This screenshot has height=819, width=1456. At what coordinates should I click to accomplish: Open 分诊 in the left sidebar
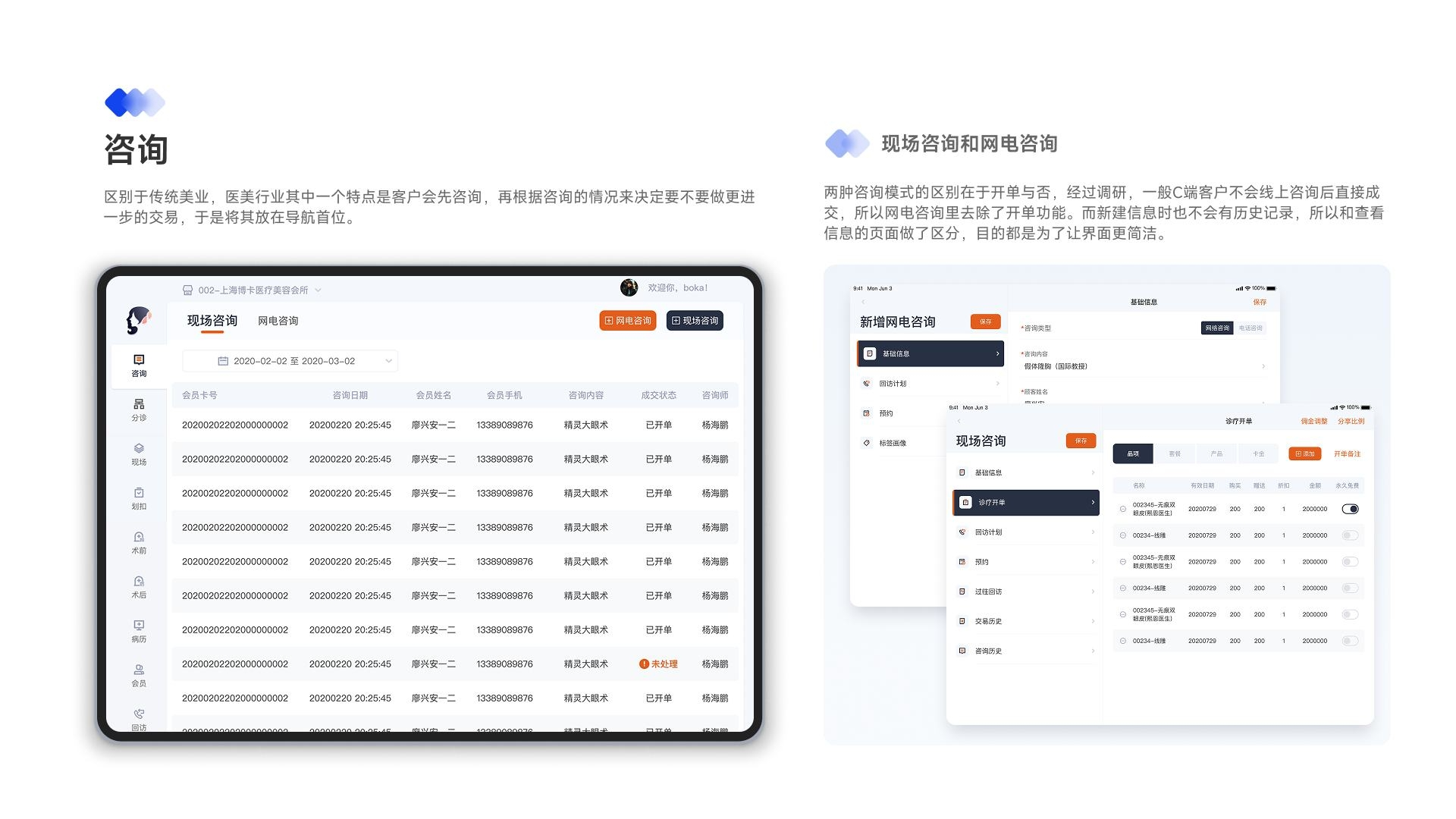[x=139, y=409]
